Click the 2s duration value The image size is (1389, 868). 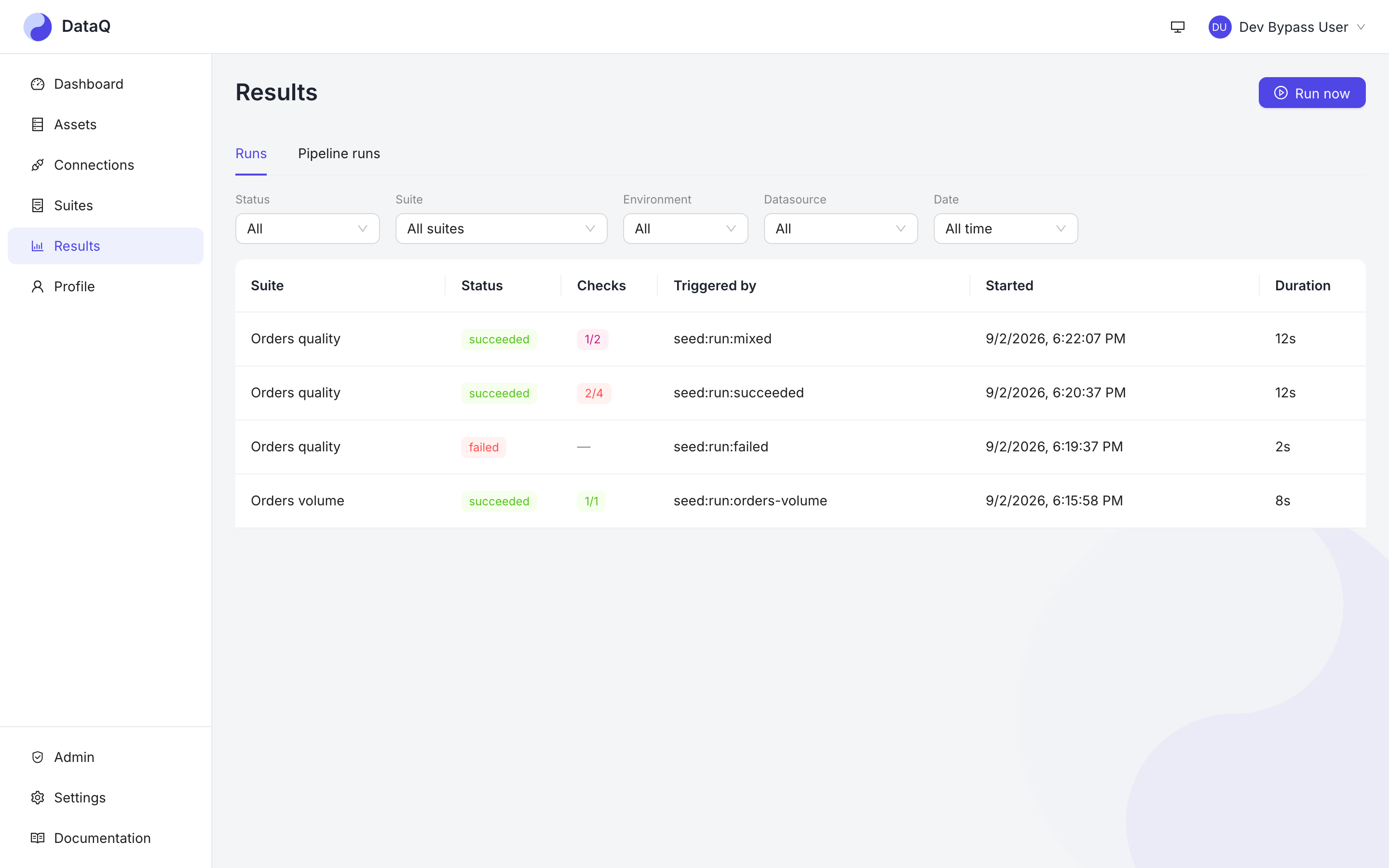[1282, 447]
